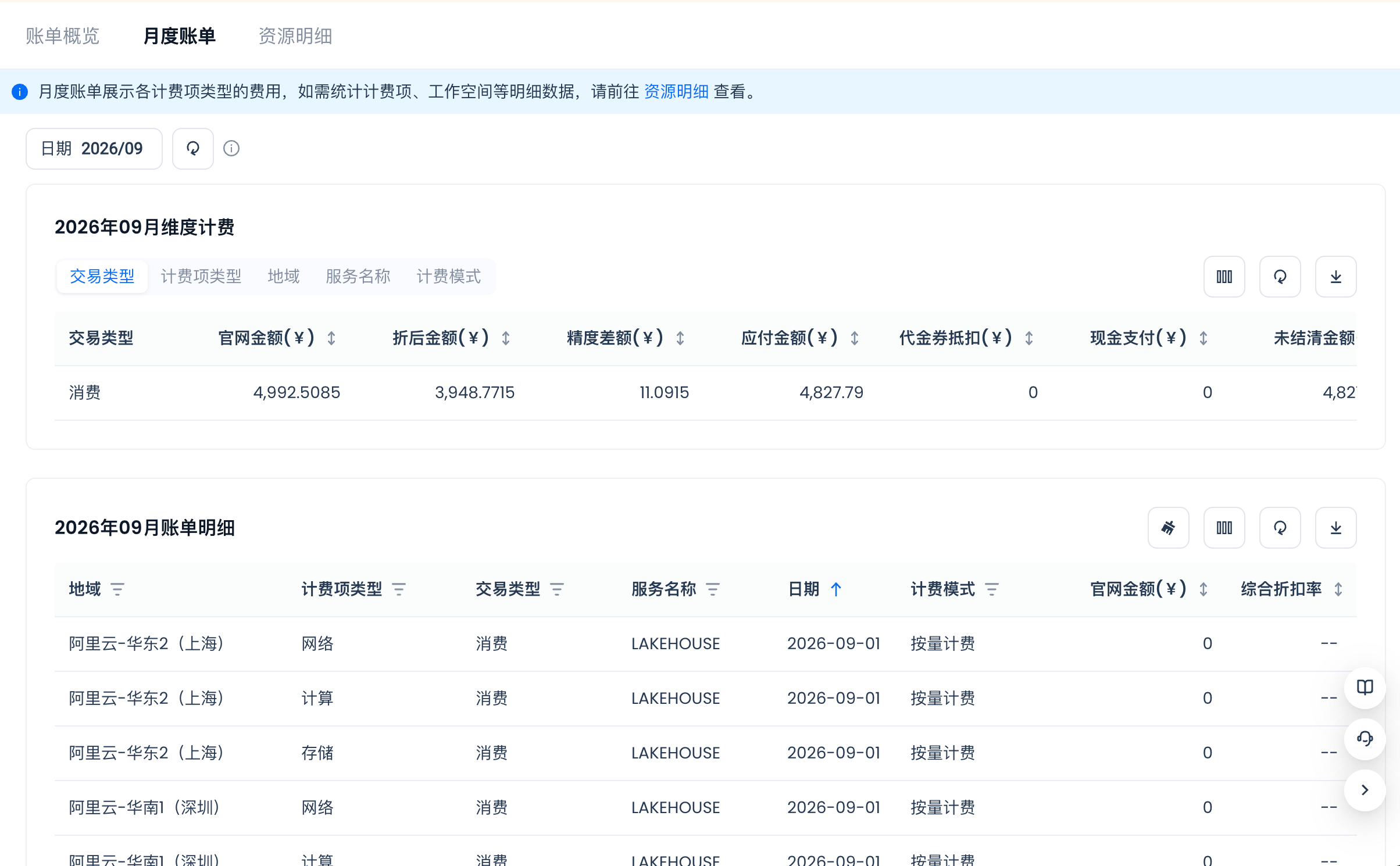Screen dimensions: 1400x866
Task: Download the 2026年09月账单明细 table
Action: pos(1336,528)
